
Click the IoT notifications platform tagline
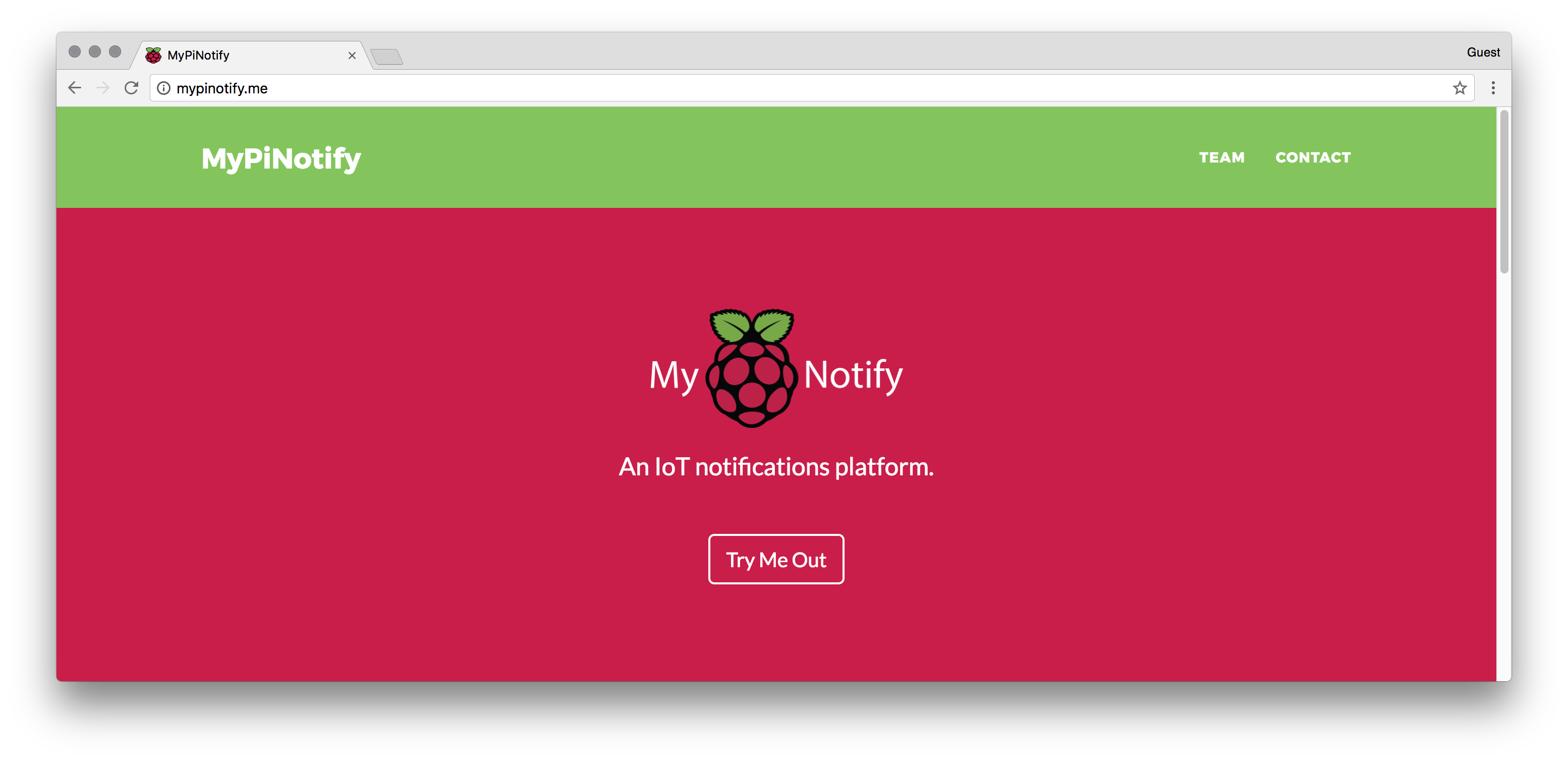point(776,467)
